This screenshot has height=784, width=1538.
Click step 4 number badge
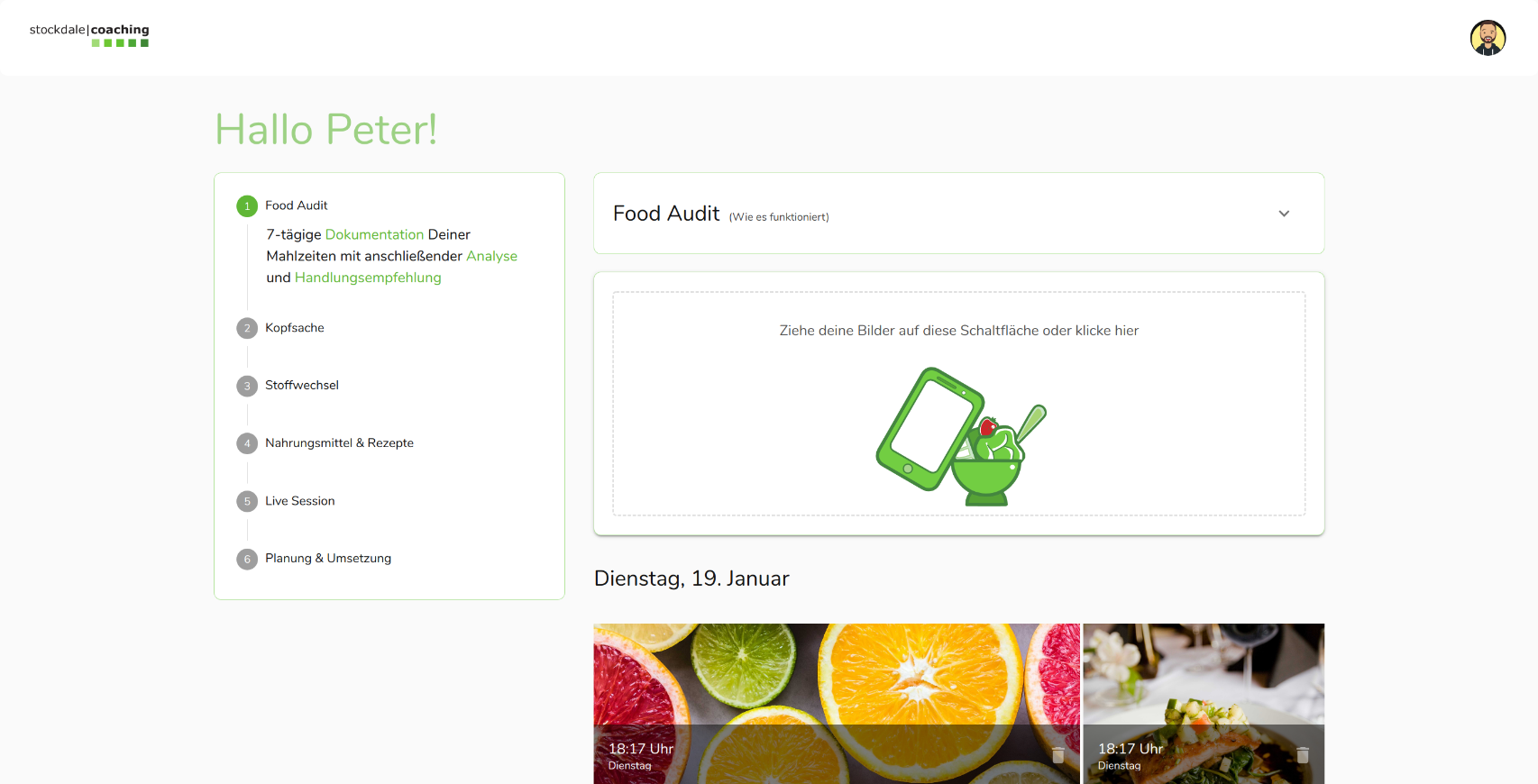[x=247, y=443]
